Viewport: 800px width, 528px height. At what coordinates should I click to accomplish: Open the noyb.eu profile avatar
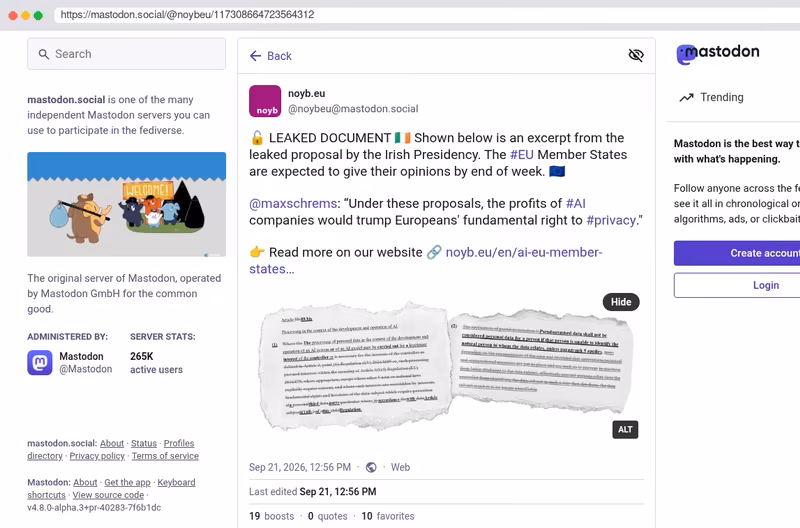pos(265,101)
